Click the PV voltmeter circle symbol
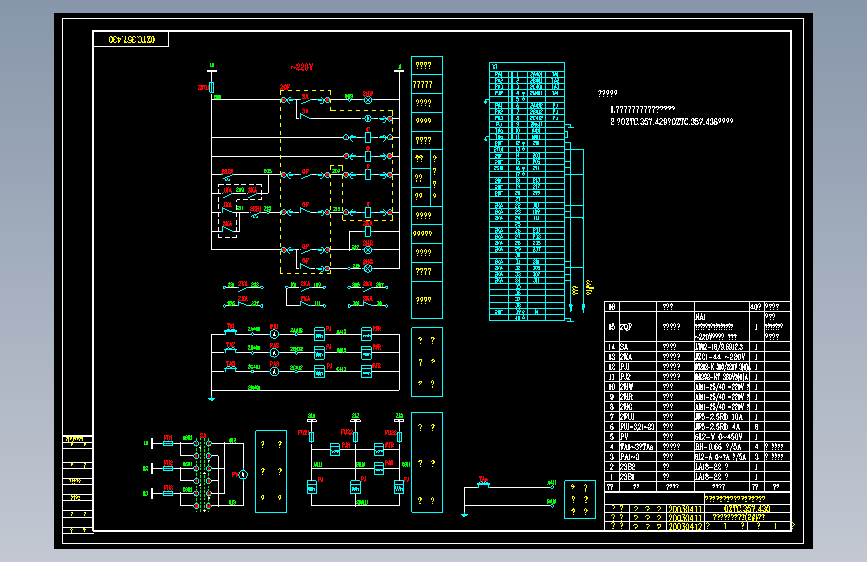This screenshot has width=867, height=562. (243, 475)
